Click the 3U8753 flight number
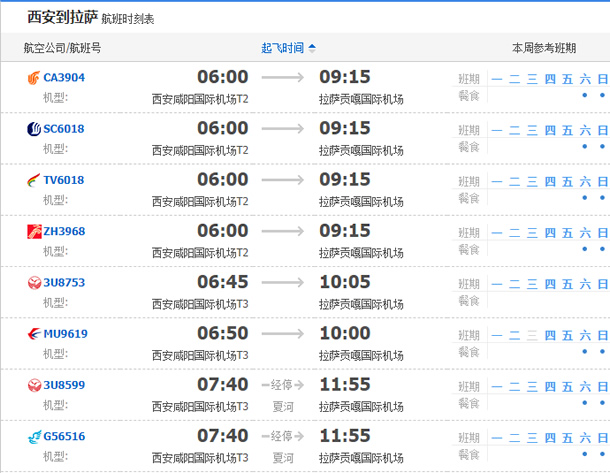610x473 pixels. pos(64,283)
